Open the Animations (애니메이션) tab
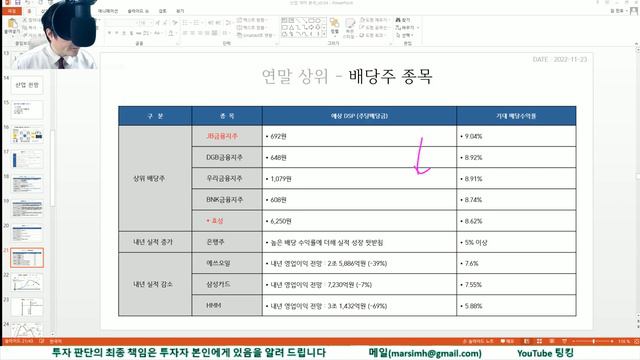The height and width of the screenshot is (360, 640). click(x=108, y=11)
